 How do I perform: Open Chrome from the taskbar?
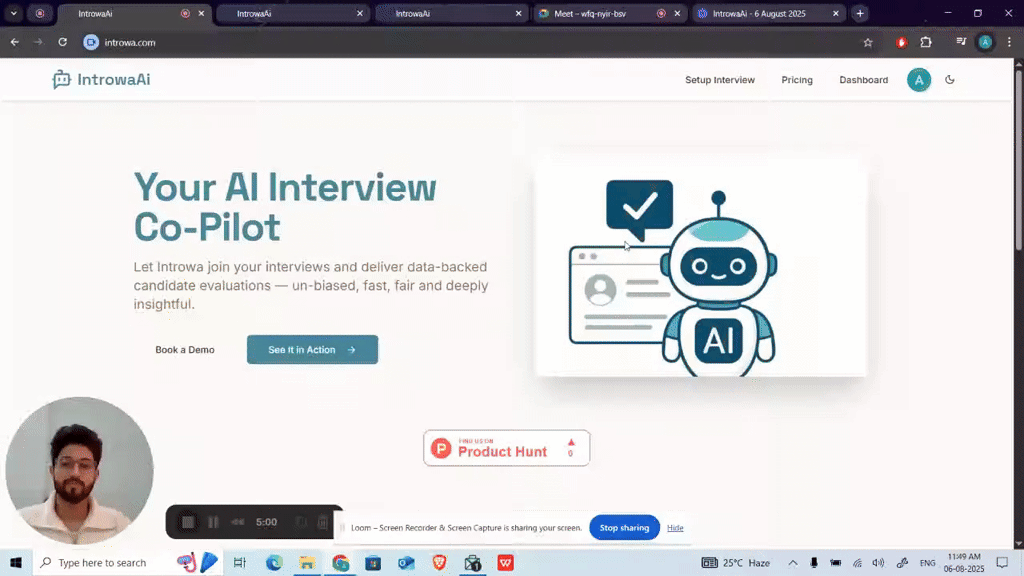[x=340, y=562]
